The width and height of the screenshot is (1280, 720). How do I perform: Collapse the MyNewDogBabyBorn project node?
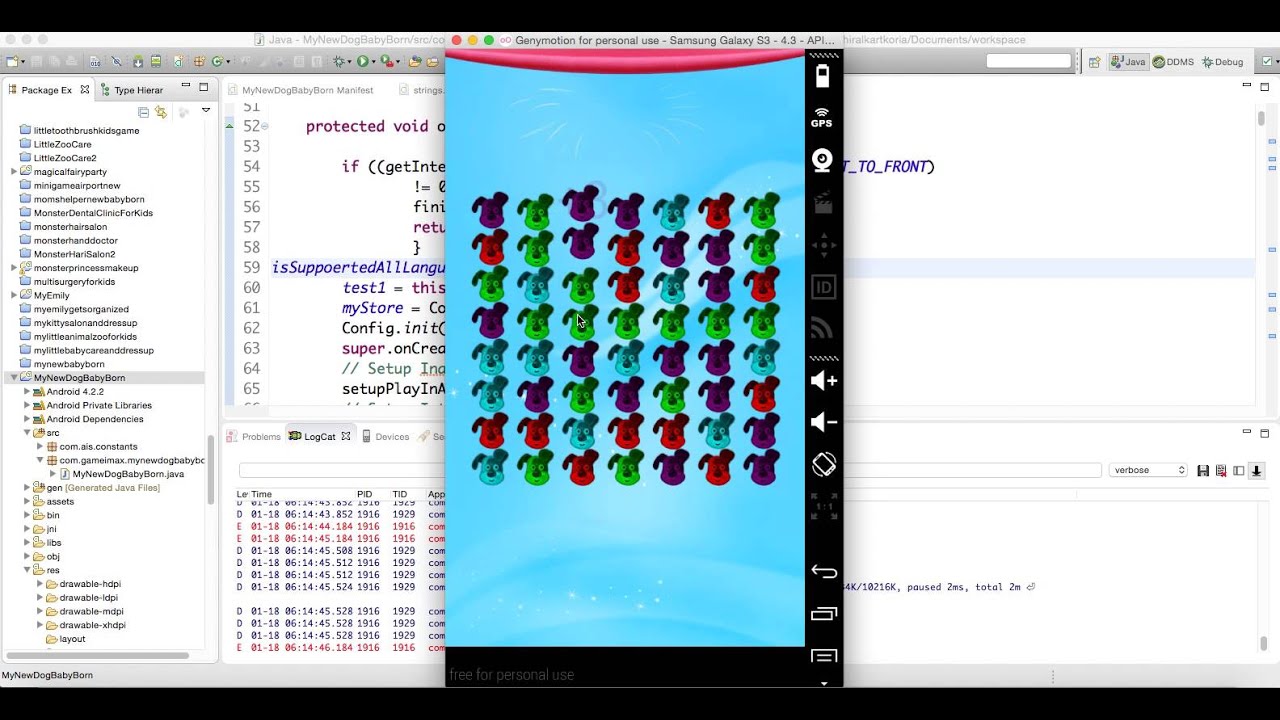click(14, 378)
